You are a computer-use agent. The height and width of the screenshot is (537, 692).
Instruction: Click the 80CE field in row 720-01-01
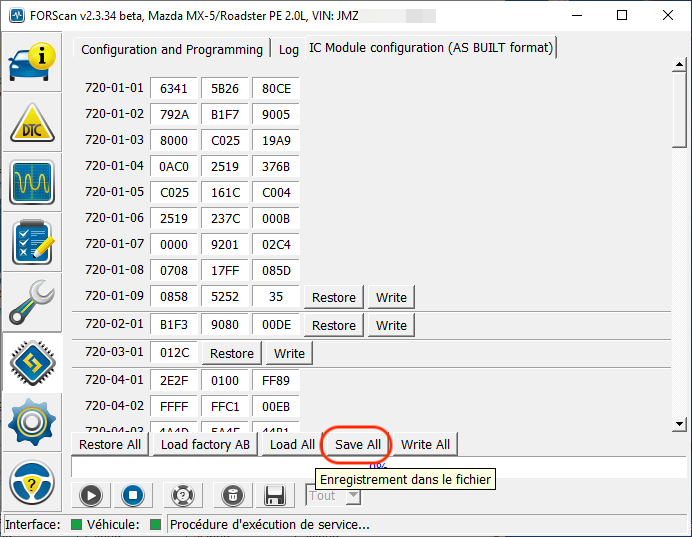[276, 89]
